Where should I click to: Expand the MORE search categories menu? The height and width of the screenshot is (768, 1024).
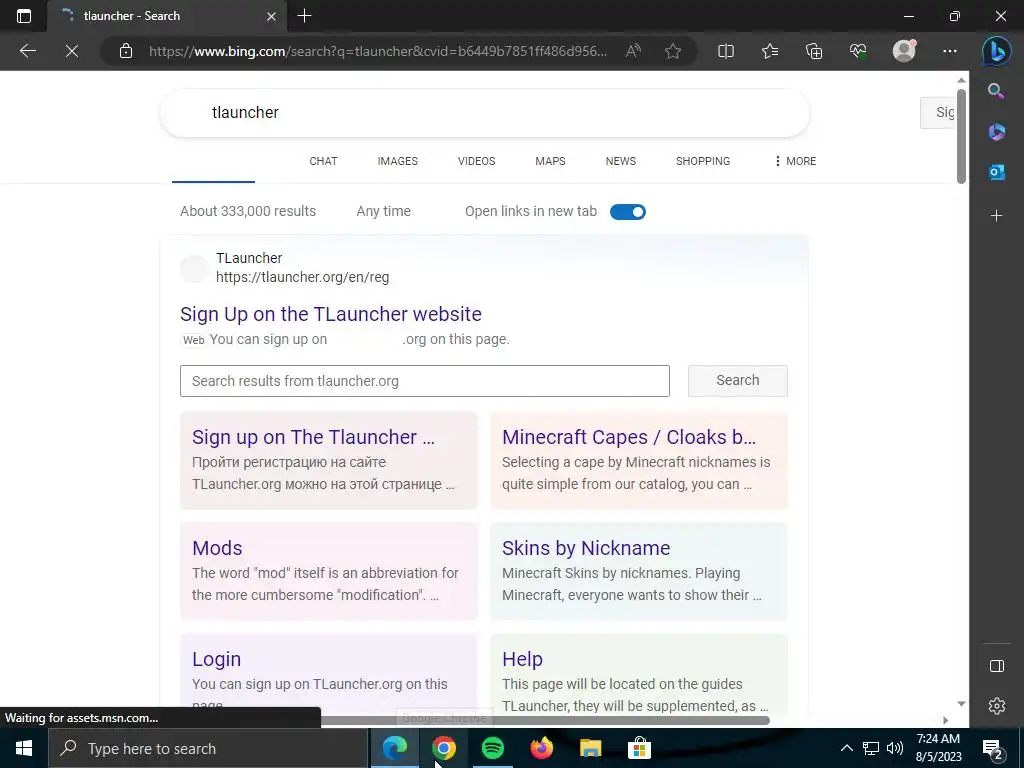coord(795,161)
